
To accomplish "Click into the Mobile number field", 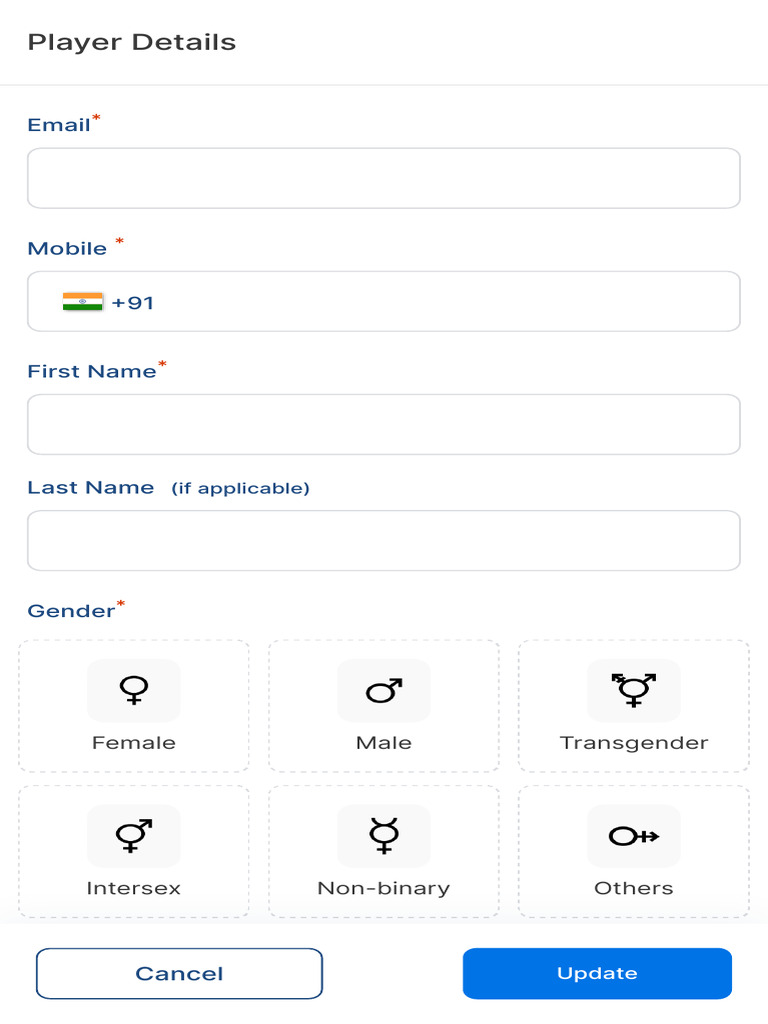I will [x=440, y=302].
